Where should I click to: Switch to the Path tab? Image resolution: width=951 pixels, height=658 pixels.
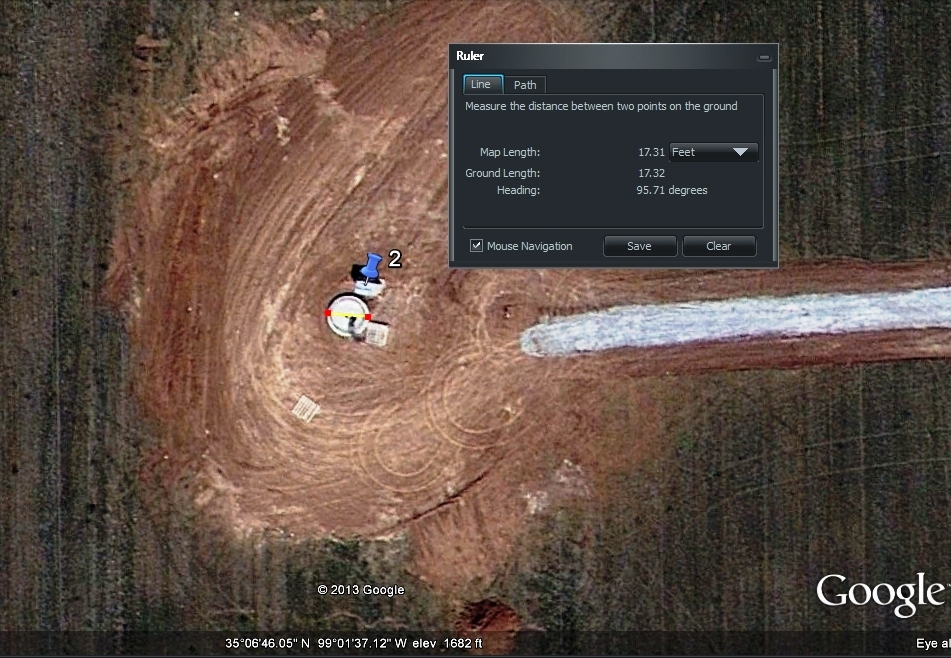[525, 85]
